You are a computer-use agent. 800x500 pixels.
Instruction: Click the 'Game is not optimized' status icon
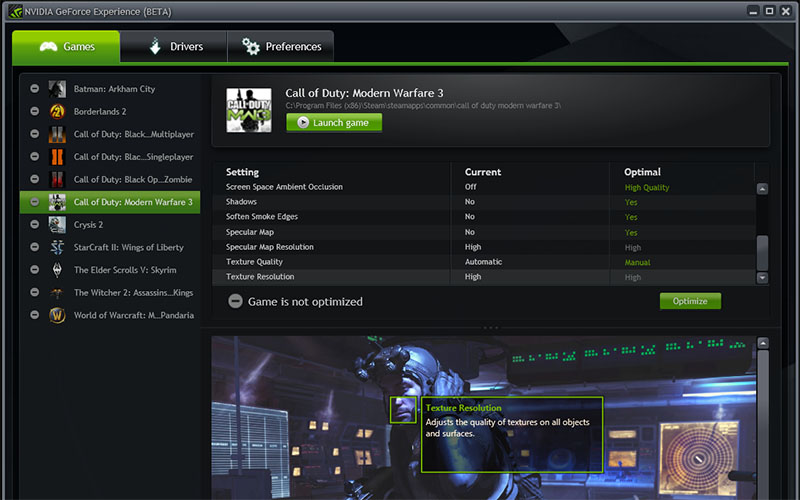pos(235,302)
